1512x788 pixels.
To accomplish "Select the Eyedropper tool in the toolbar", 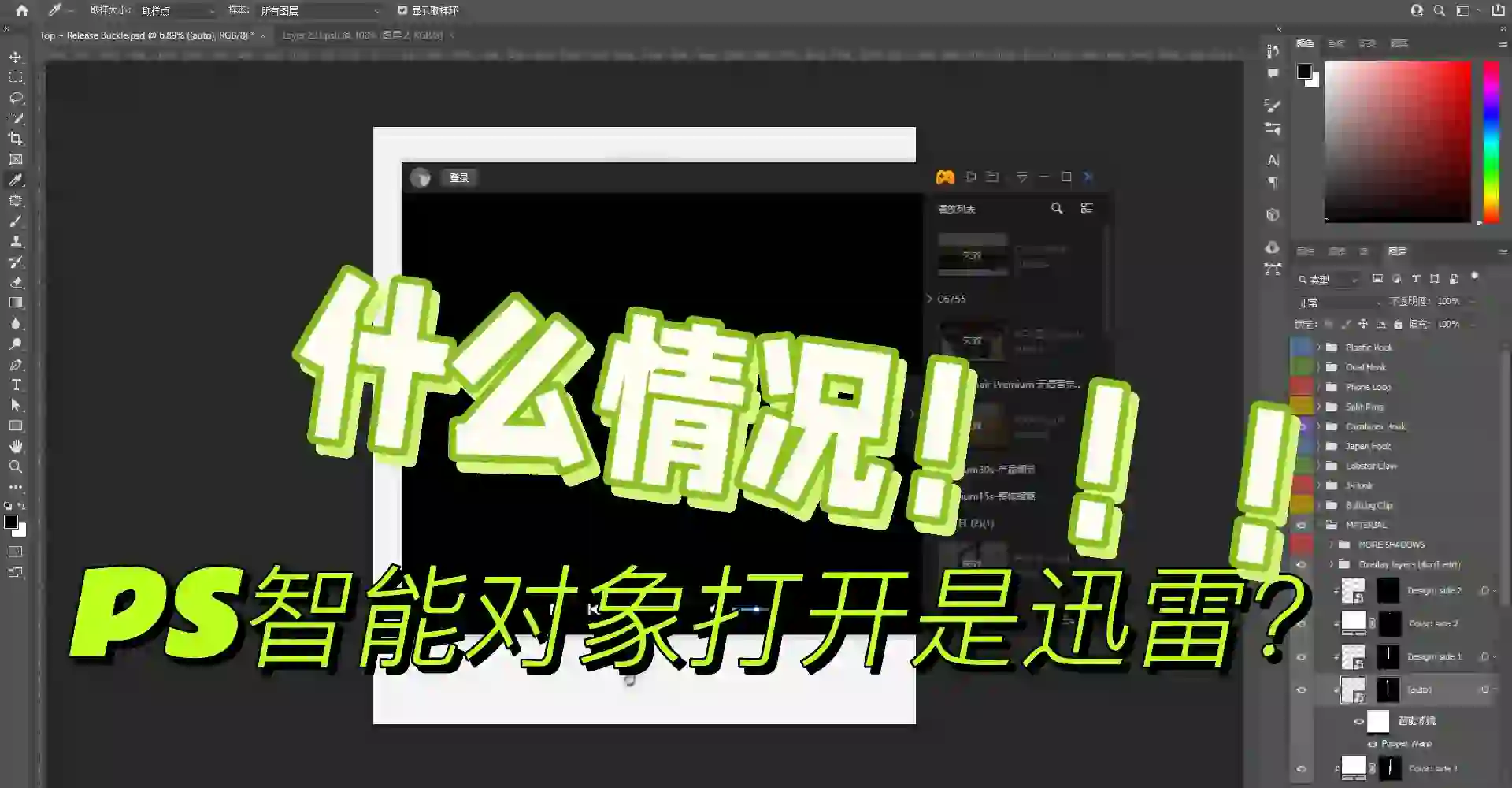I will [x=16, y=180].
